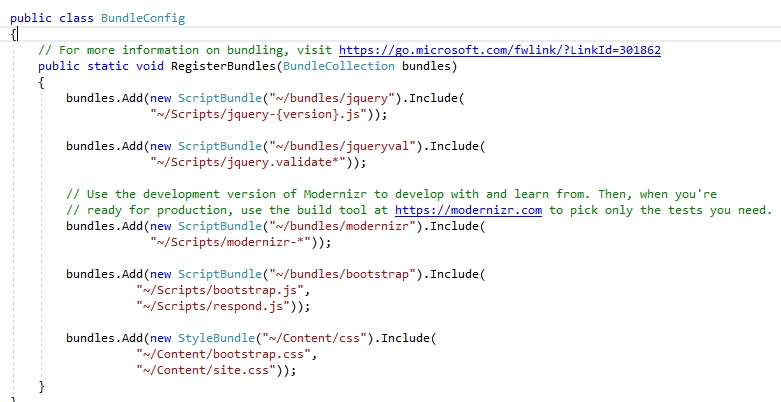Click the BundleConfig class name

[x=143, y=18]
